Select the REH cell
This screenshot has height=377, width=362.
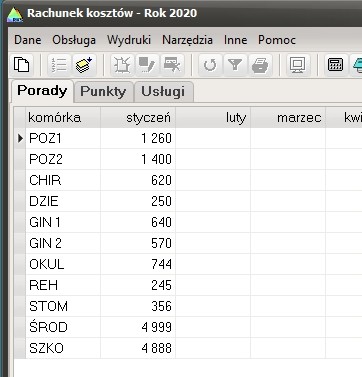(63, 285)
